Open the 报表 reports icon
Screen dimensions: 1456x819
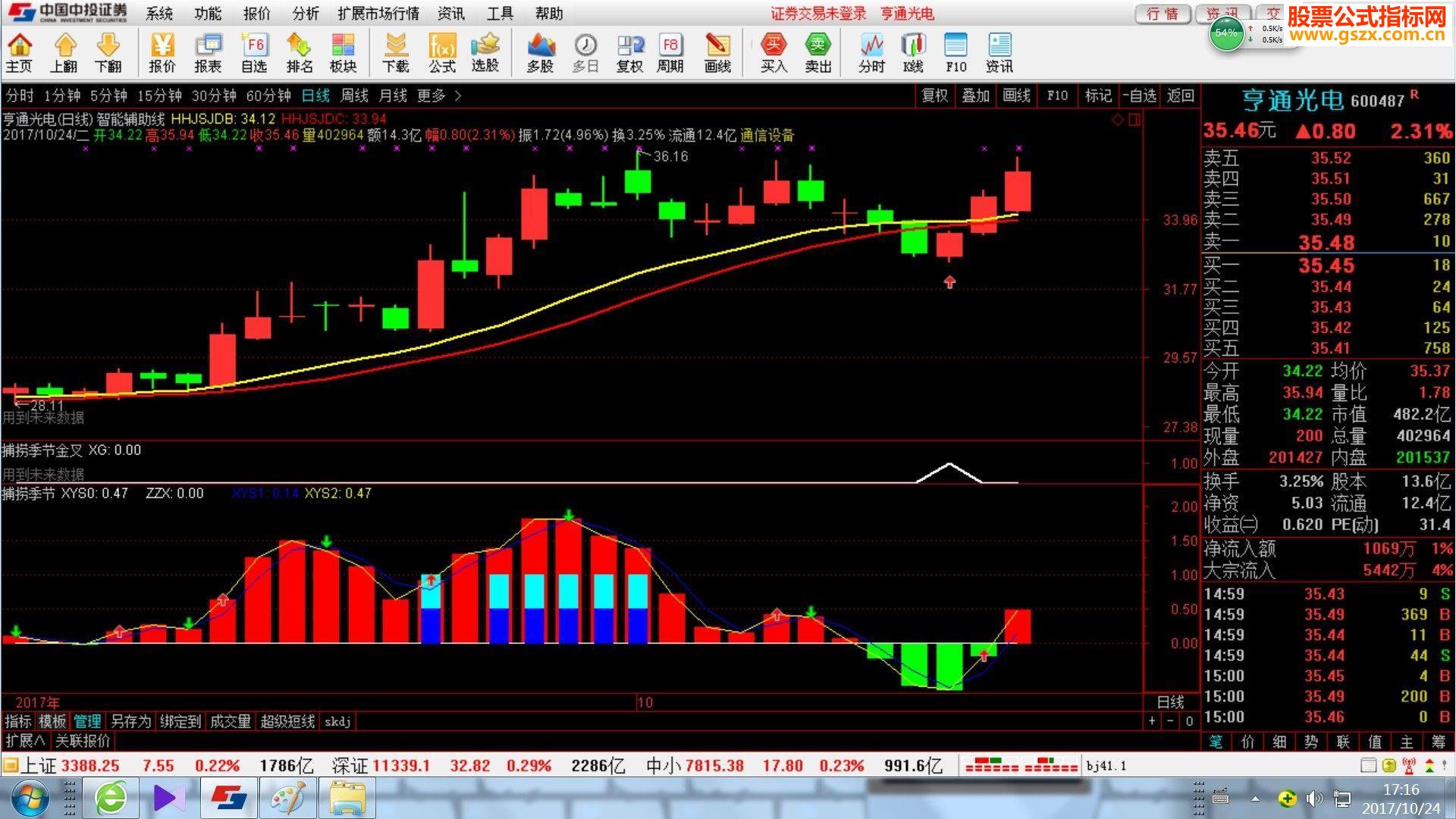pos(208,53)
